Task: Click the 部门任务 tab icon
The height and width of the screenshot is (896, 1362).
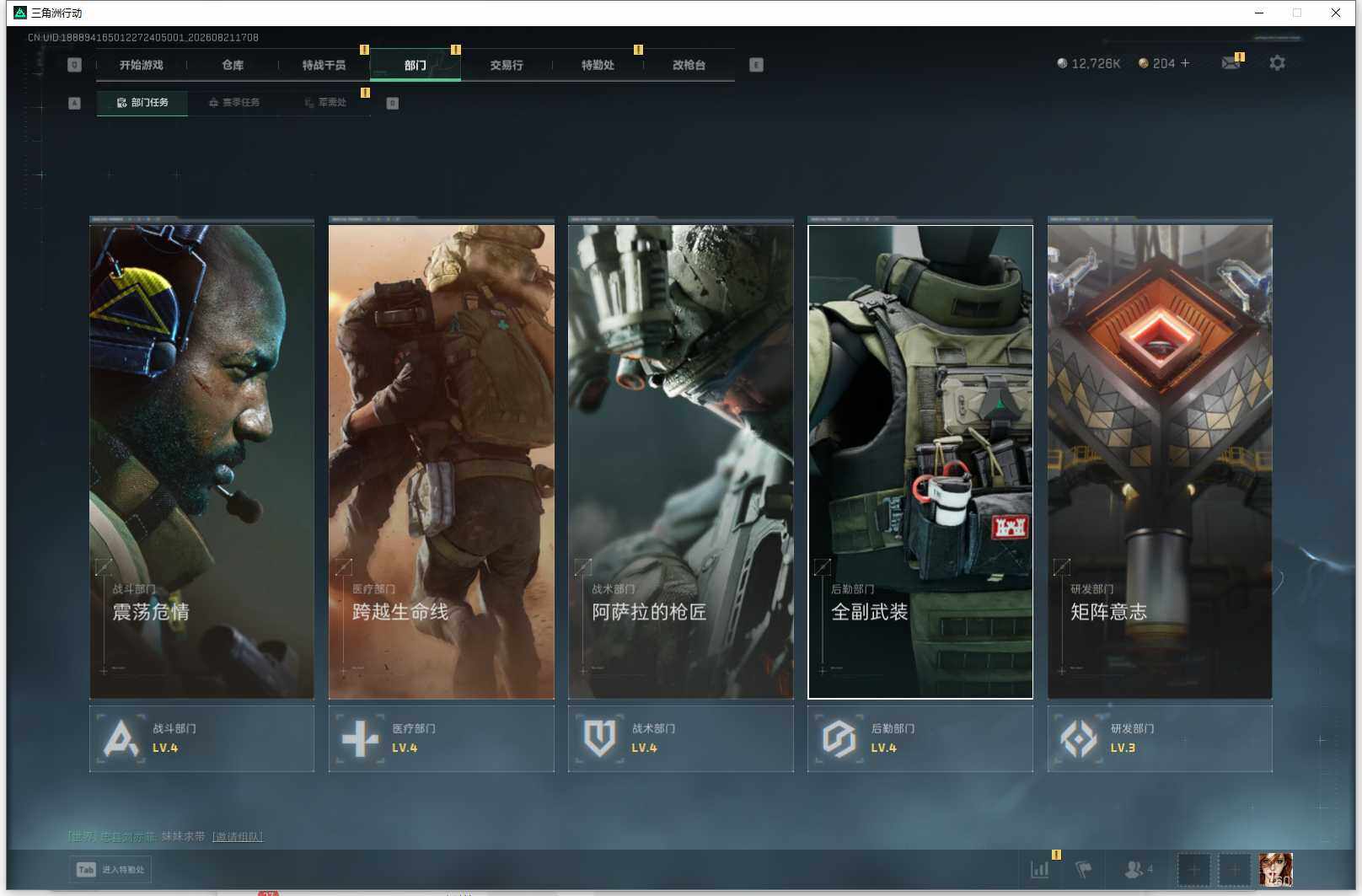Action: point(121,103)
